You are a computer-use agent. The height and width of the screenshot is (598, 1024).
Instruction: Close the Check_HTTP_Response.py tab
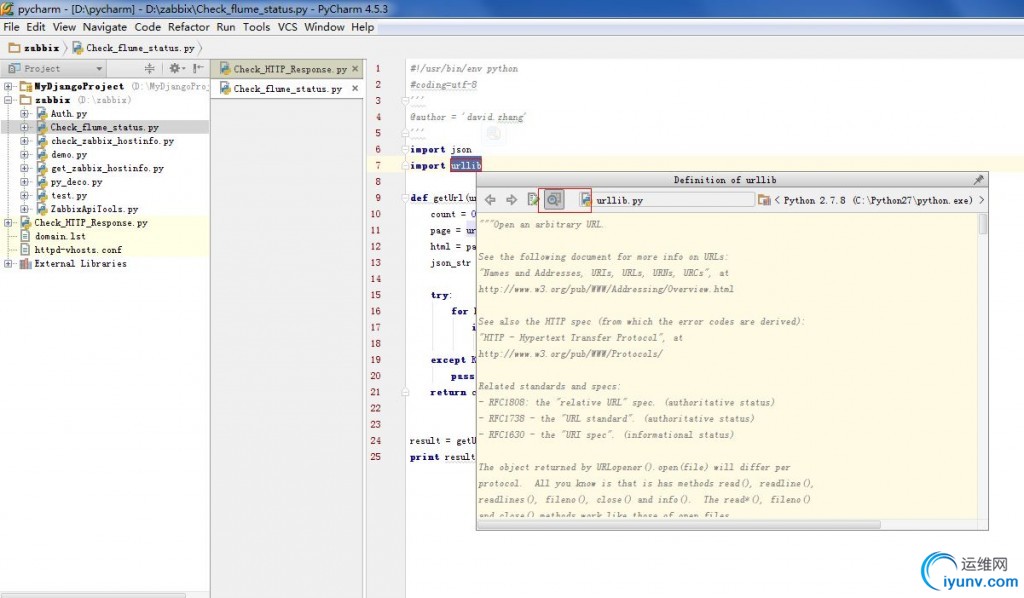tap(355, 69)
